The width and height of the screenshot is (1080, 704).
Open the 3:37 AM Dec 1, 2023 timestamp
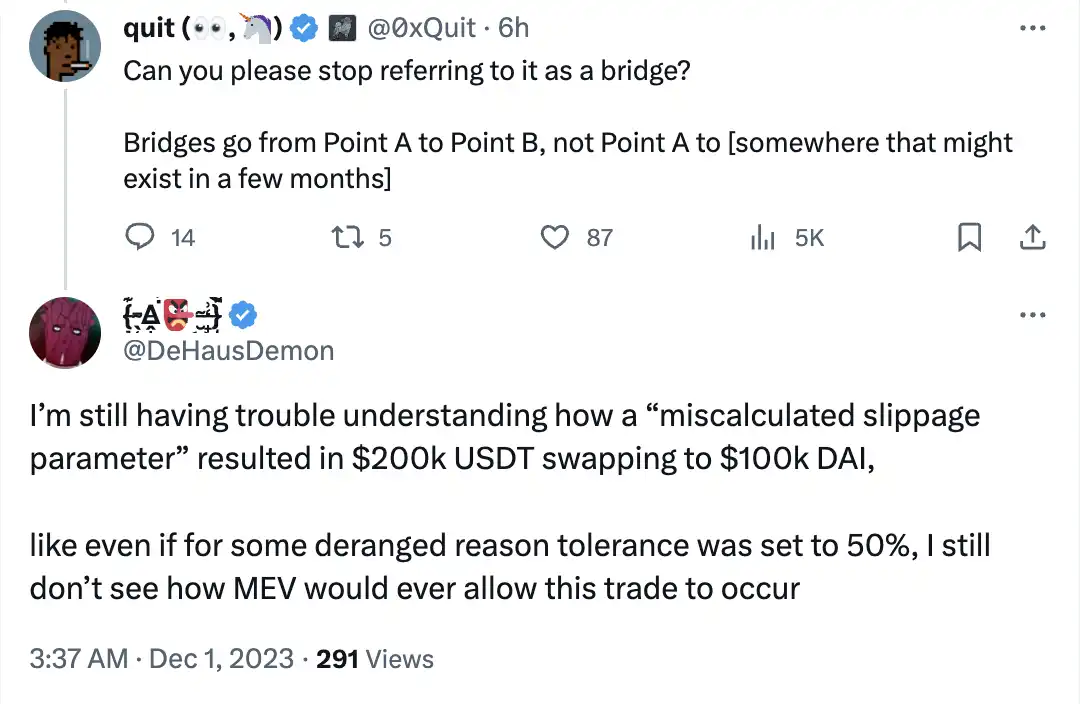(x=161, y=659)
